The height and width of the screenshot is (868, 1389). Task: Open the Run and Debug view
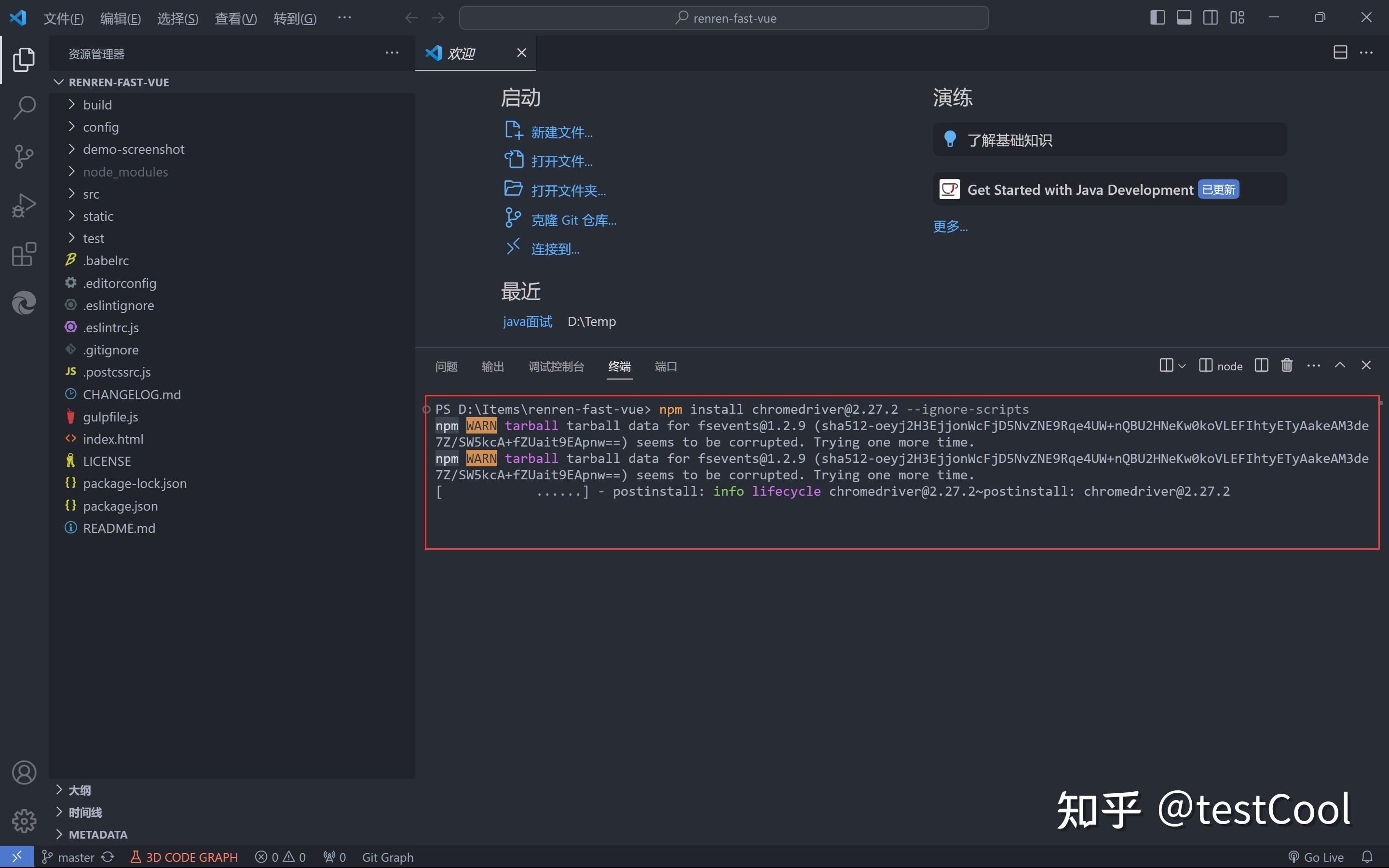coord(24,204)
